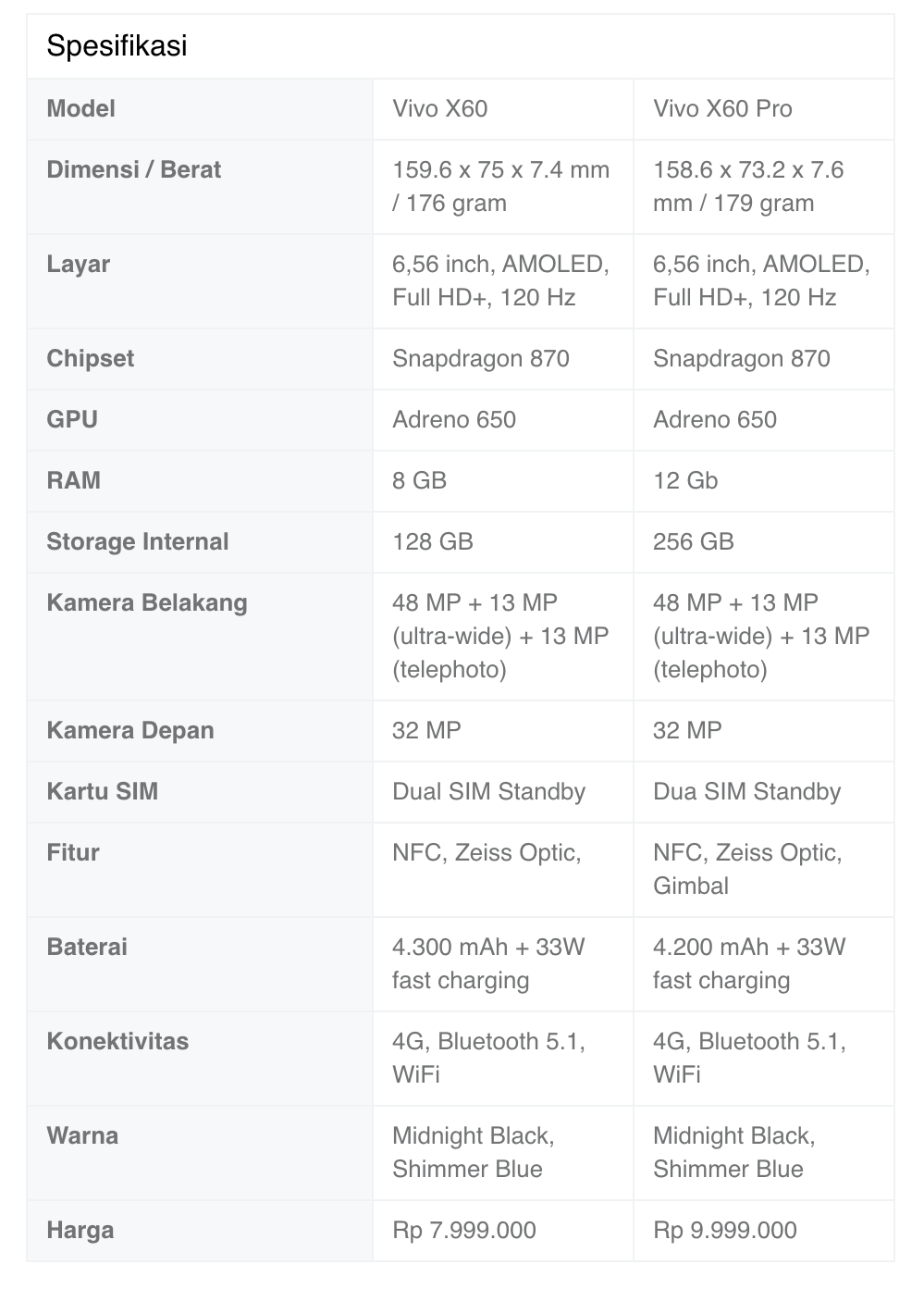Click the Warna row label
This screenshot has width=924, height=1289.
coord(82,1135)
